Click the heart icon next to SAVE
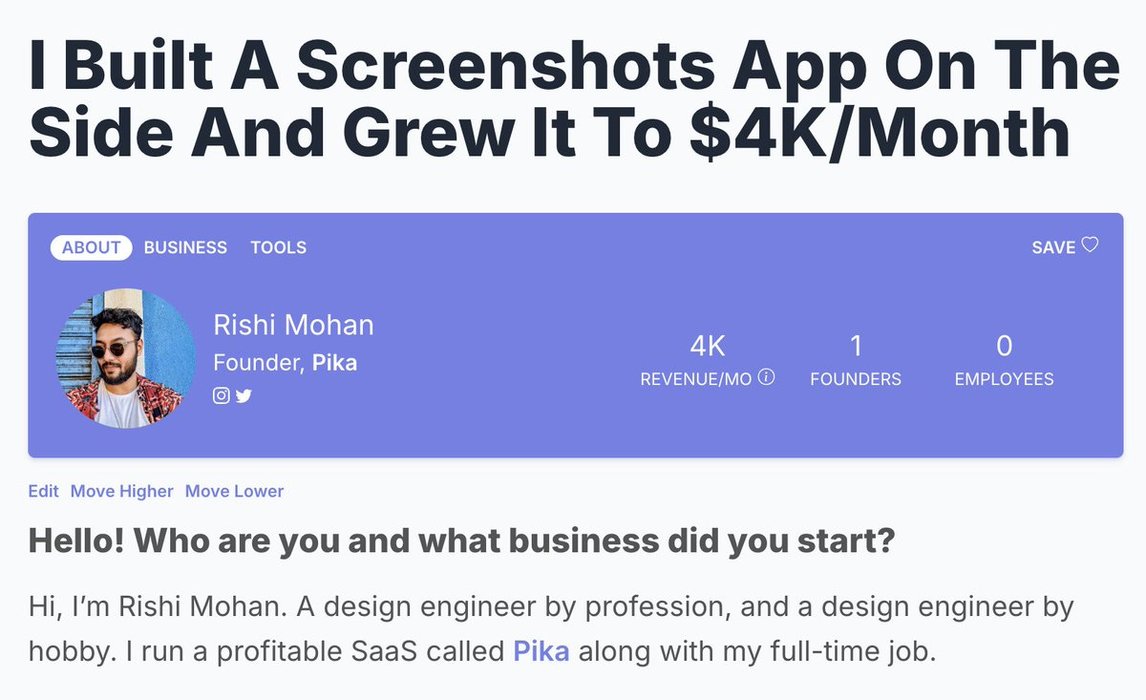Viewport: 1146px width, 700px height. [x=1090, y=245]
